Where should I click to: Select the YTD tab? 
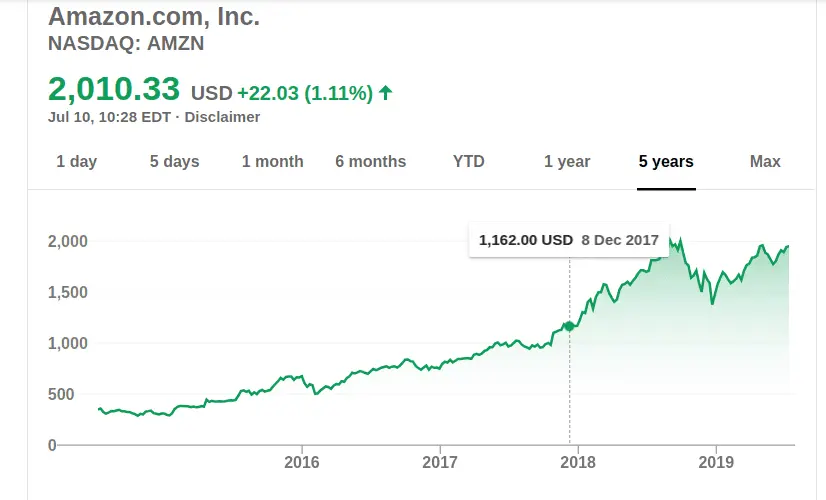pos(468,161)
